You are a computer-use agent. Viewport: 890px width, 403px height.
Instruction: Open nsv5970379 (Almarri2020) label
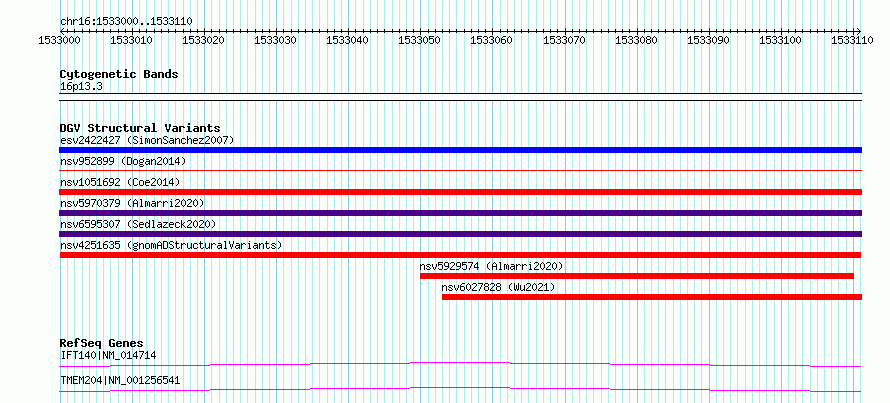point(132,203)
